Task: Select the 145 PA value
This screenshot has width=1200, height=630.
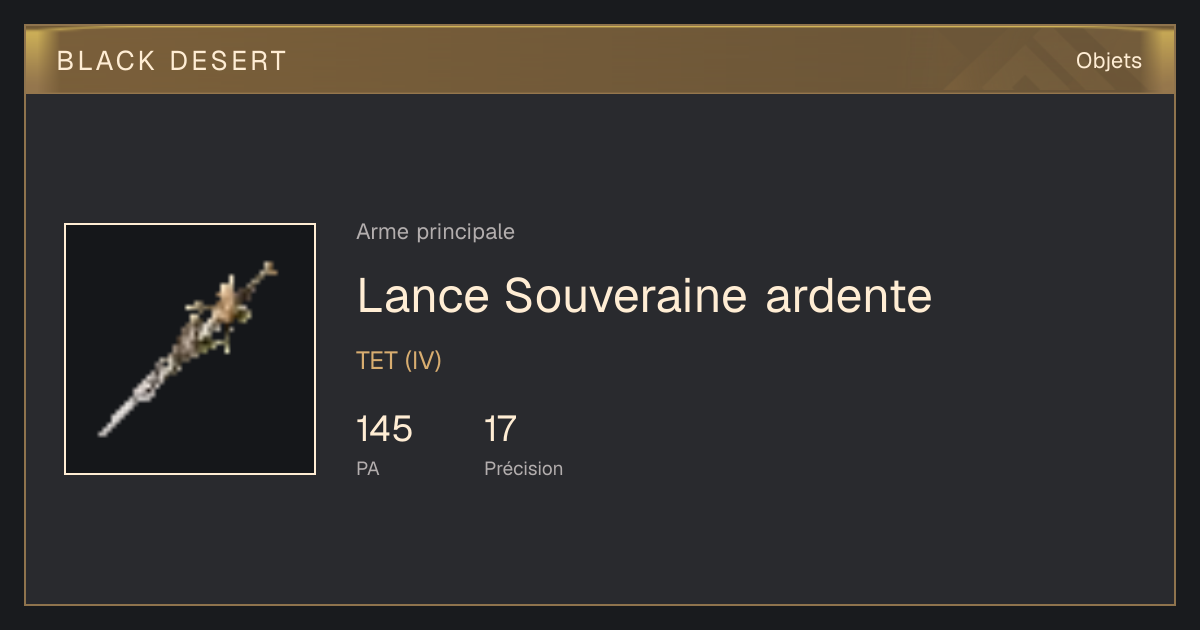Action: tap(384, 429)
